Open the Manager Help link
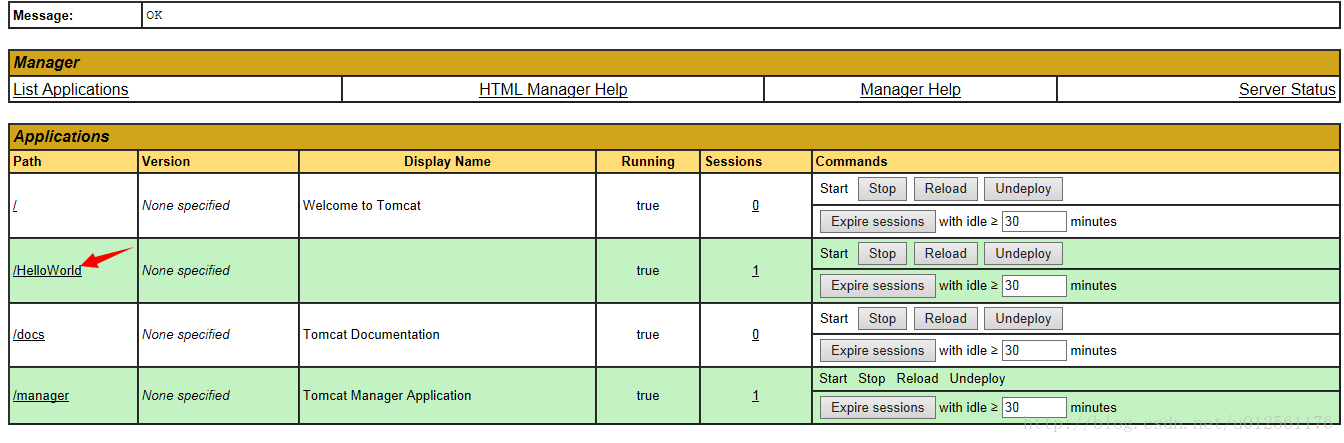 point(910,90)
